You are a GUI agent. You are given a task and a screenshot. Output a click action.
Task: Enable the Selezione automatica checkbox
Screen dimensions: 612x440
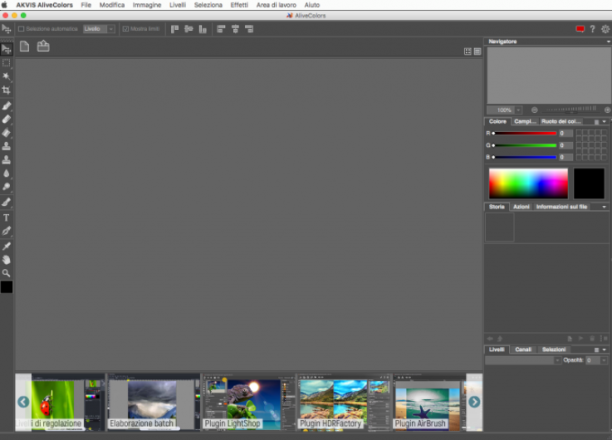point(21,29)
